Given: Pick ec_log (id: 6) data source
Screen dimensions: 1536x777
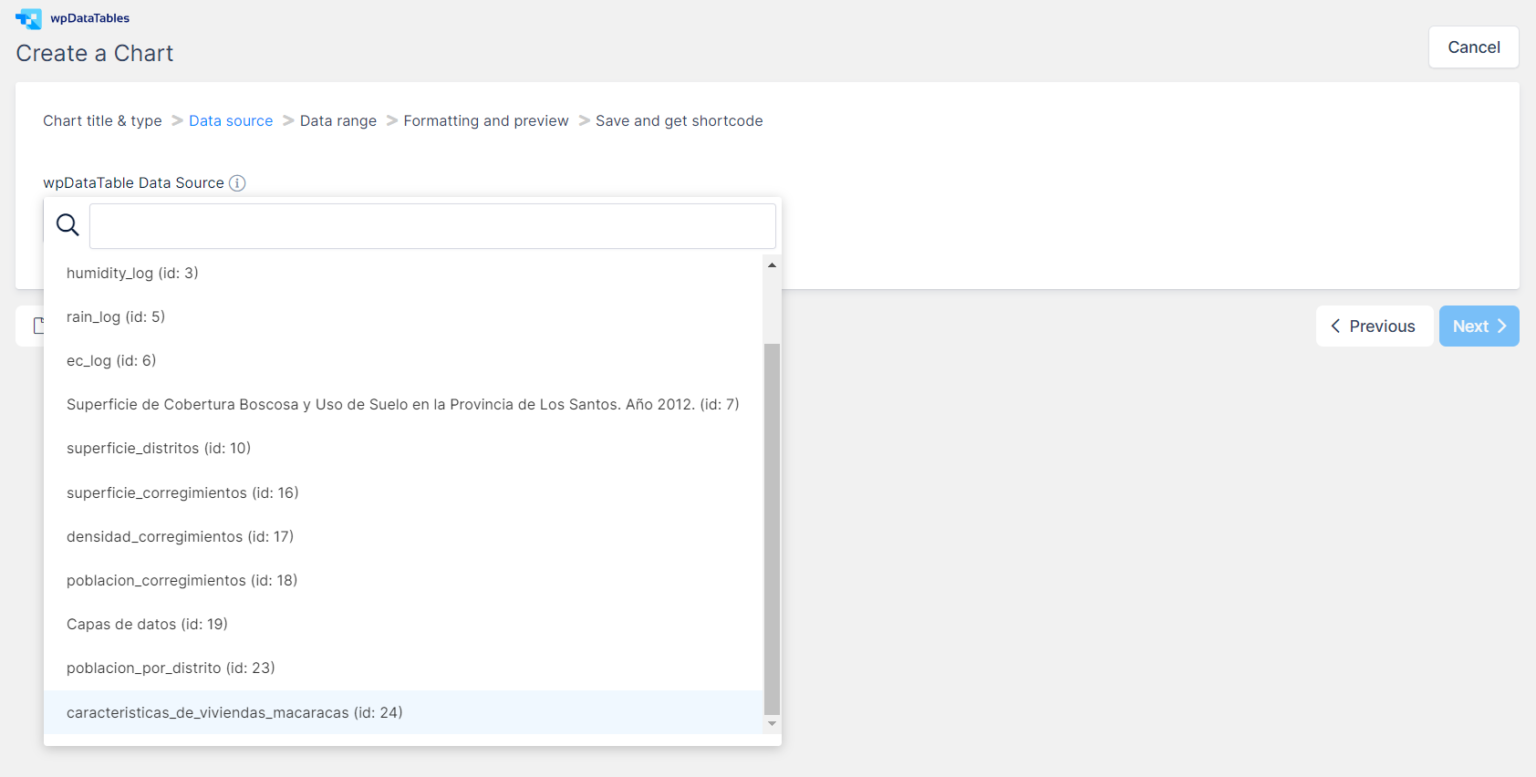Looking at the screenshot, I should click(111, 361).
